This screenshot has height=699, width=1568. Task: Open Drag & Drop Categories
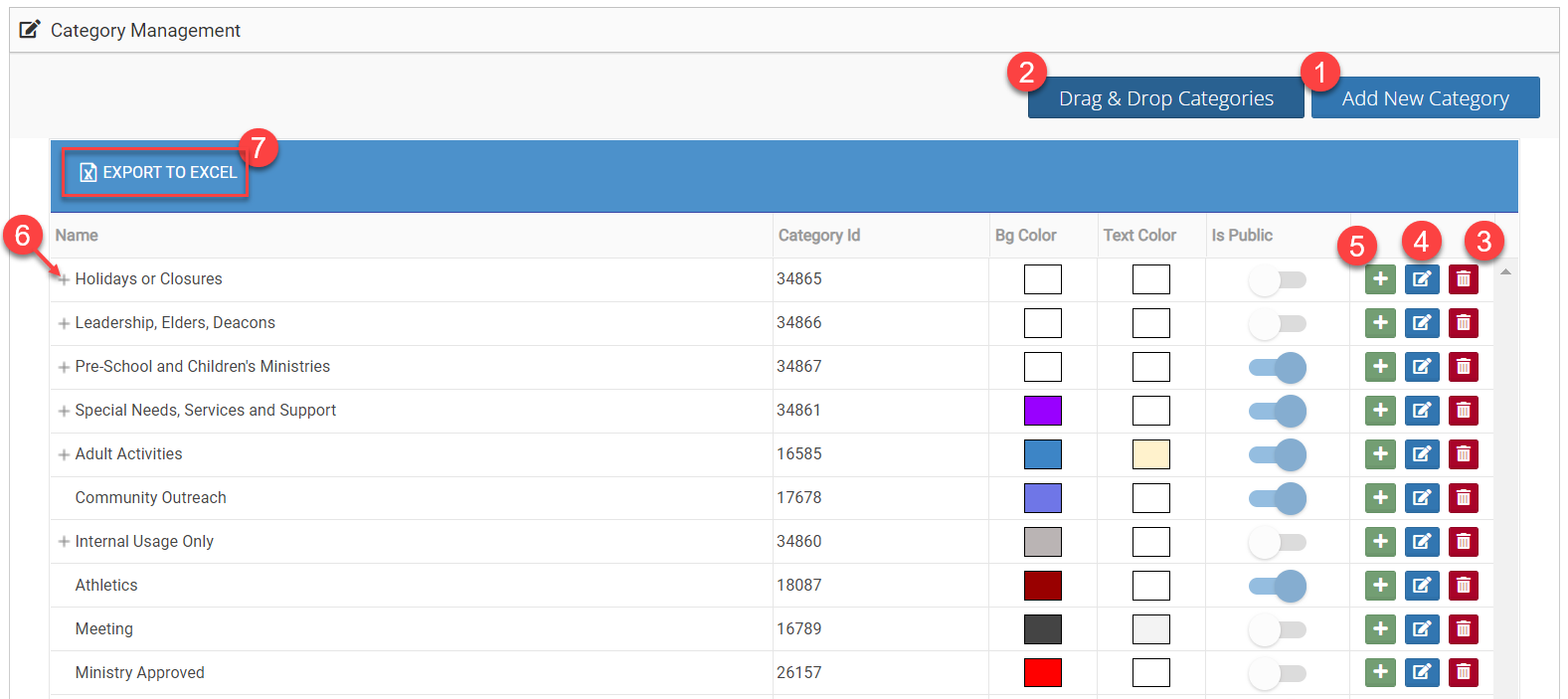tap(1165, 98)
